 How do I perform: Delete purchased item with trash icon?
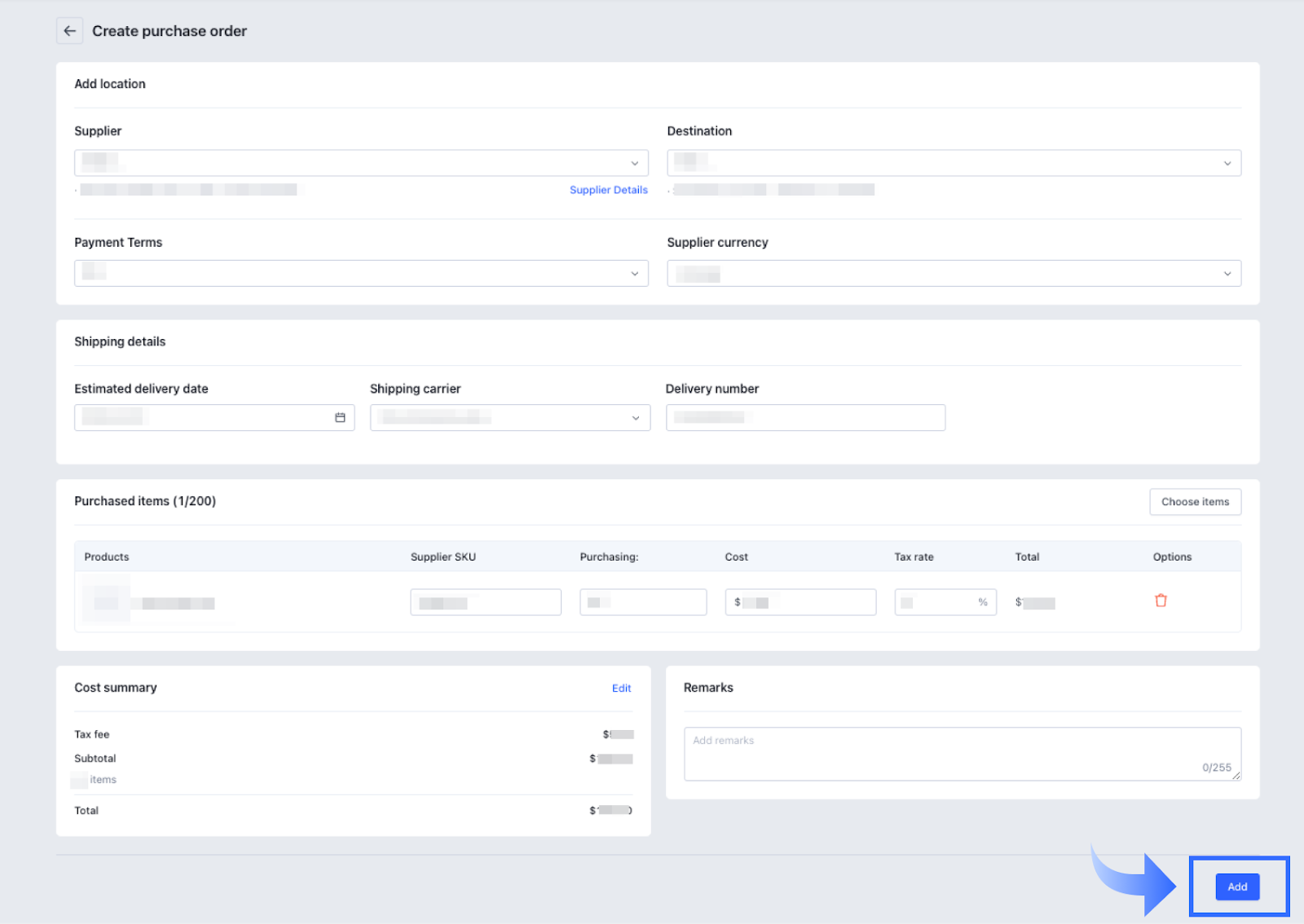point(1161,601)
